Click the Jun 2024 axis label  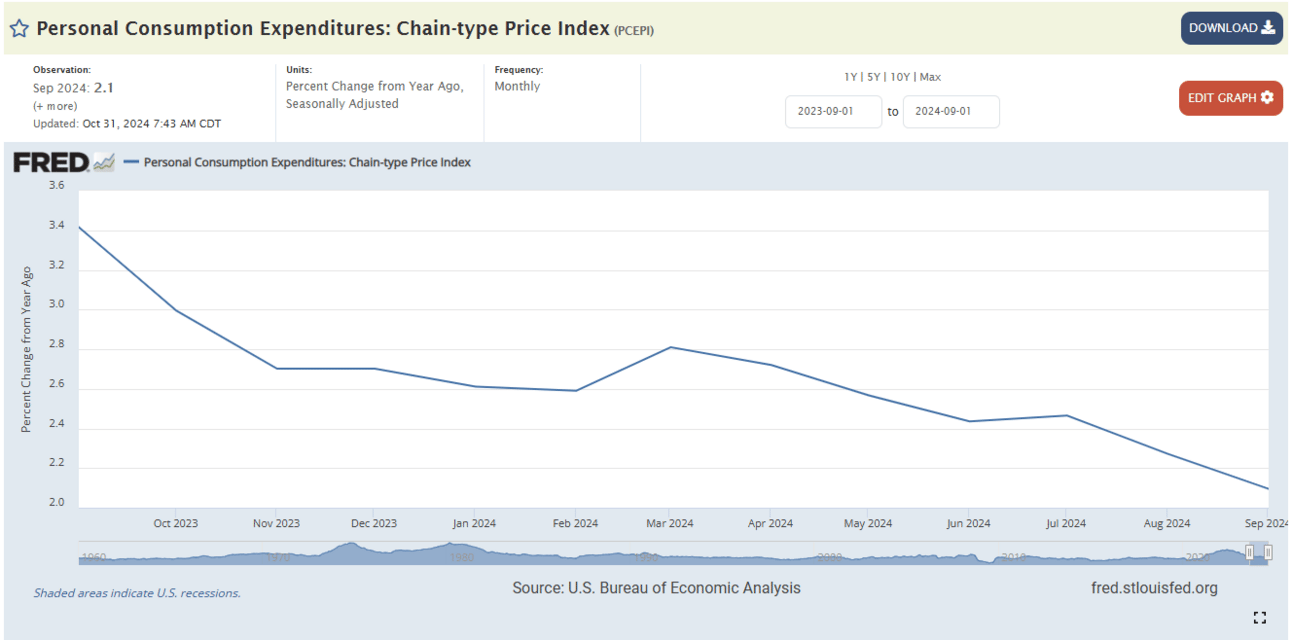coord(967,523)
